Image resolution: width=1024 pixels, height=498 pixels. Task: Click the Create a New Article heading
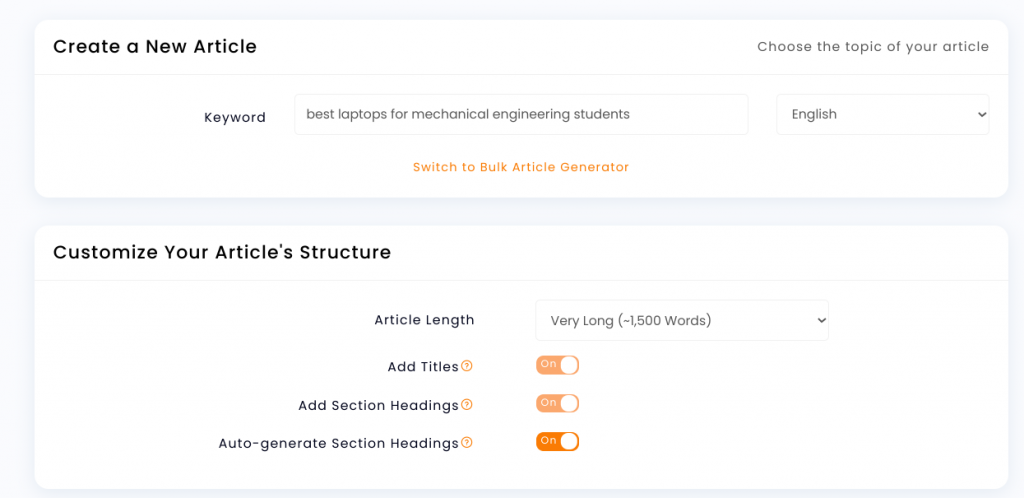point(155,46)
